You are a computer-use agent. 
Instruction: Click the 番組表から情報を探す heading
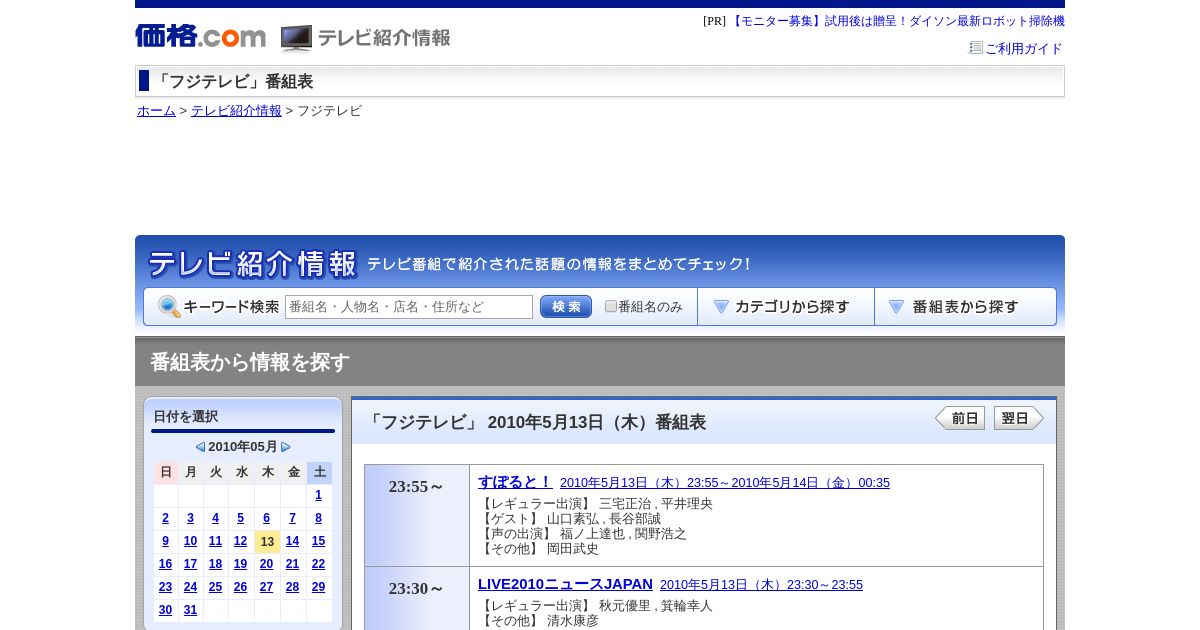pyautogui.click(x=250, y=362)
